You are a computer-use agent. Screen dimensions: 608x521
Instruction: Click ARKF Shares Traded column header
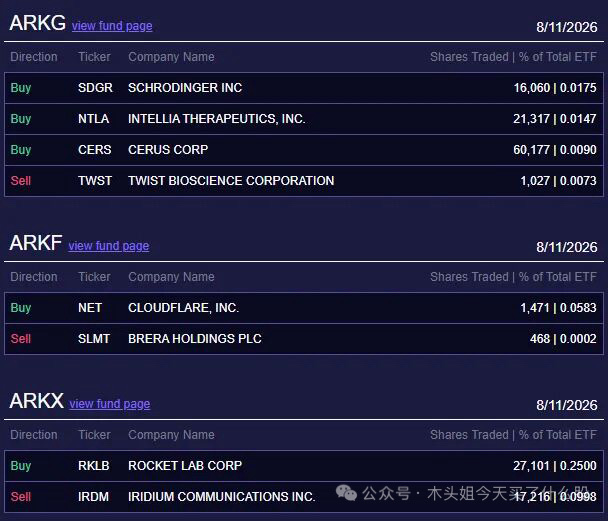(x=513, y=277)
